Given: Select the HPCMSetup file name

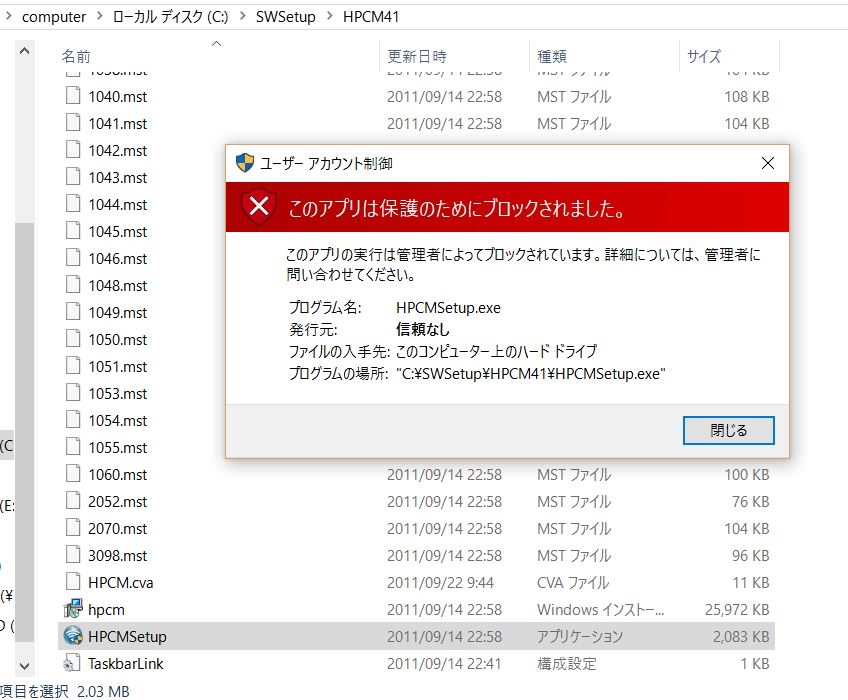Looking at the screenshot, I should coord(127,637).
